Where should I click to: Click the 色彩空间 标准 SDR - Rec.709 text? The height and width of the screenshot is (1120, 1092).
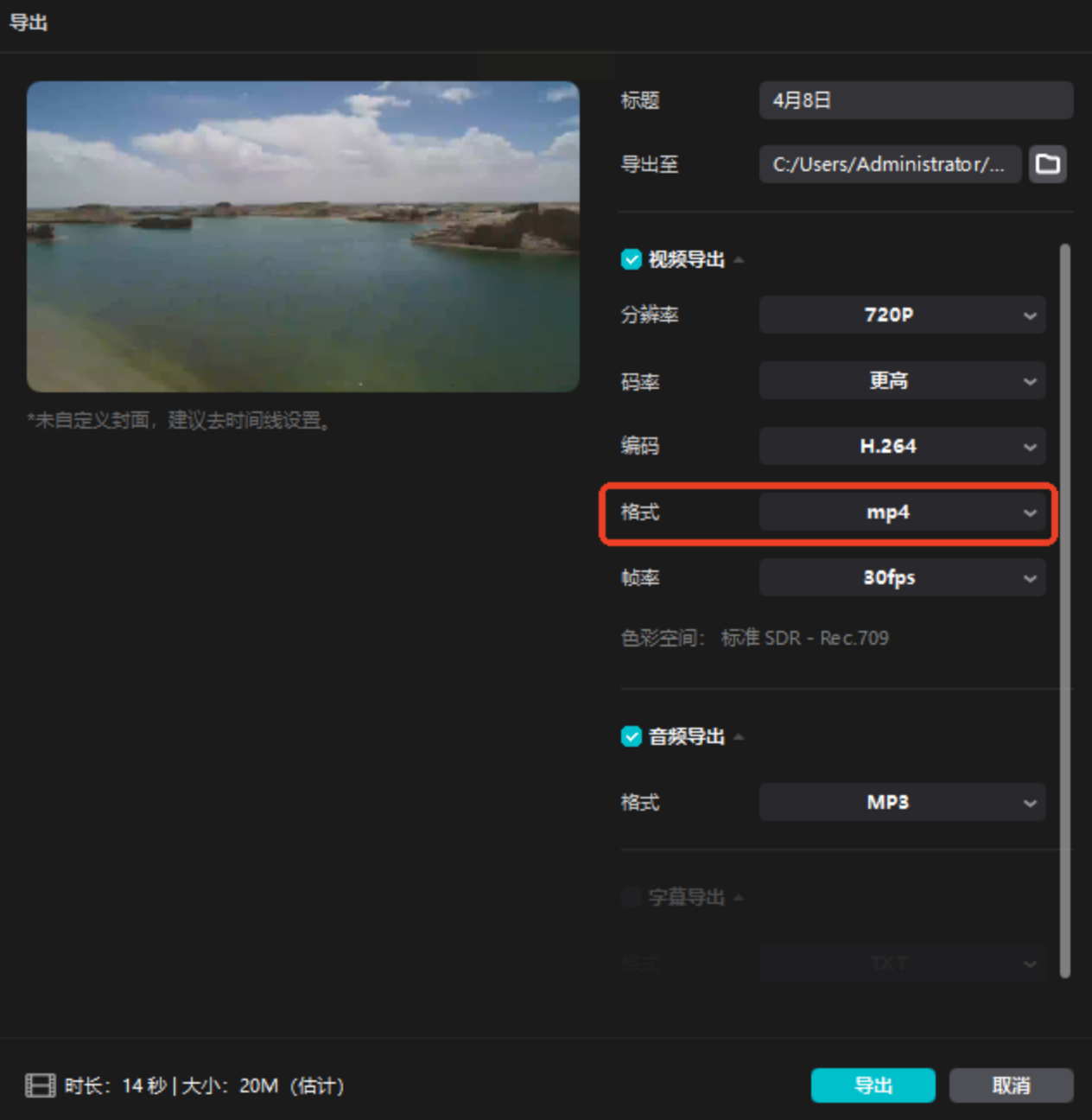[754, 638]
